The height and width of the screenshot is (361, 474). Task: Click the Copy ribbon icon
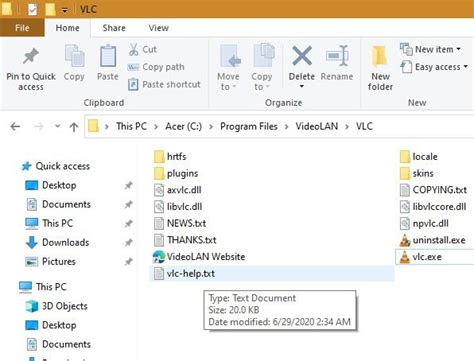[74, 57]
